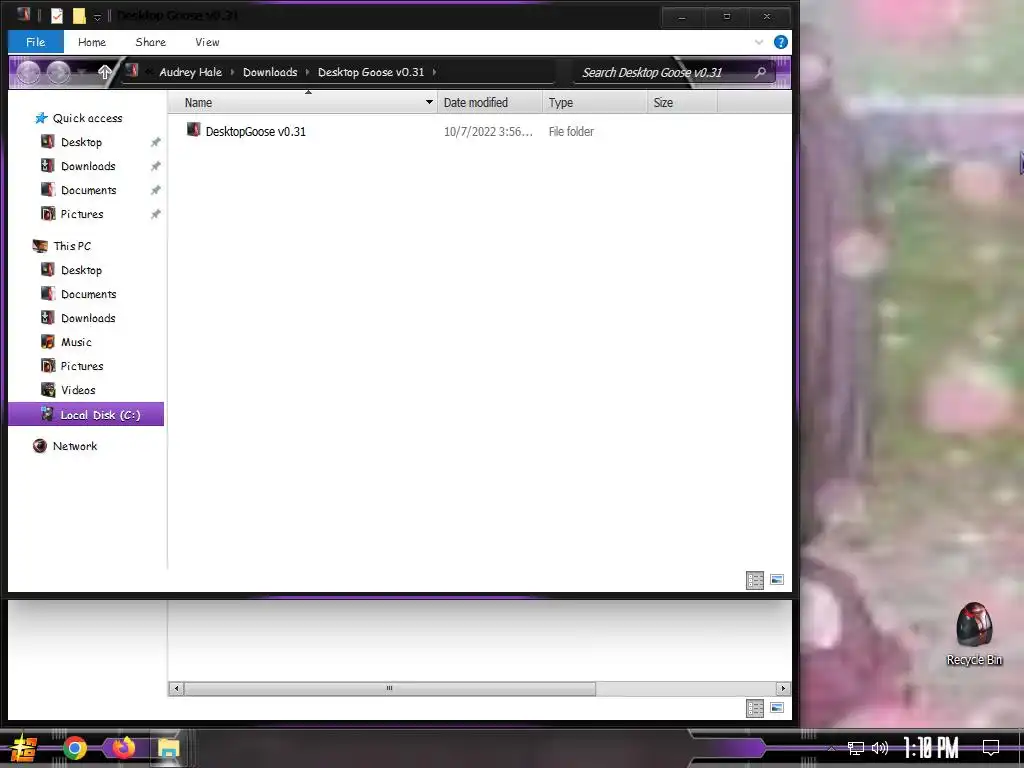Open Videos folder under This PC
The width and height of the screenshot is (1024, 768).
pos(78,391)
